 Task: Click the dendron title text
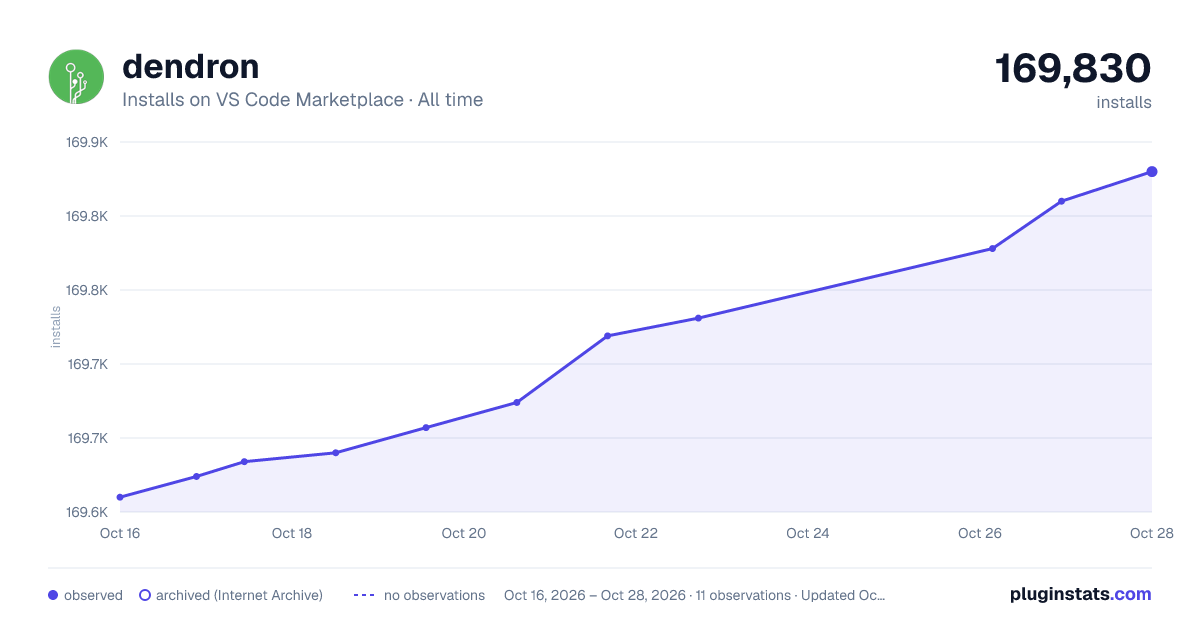click(190, 67)
